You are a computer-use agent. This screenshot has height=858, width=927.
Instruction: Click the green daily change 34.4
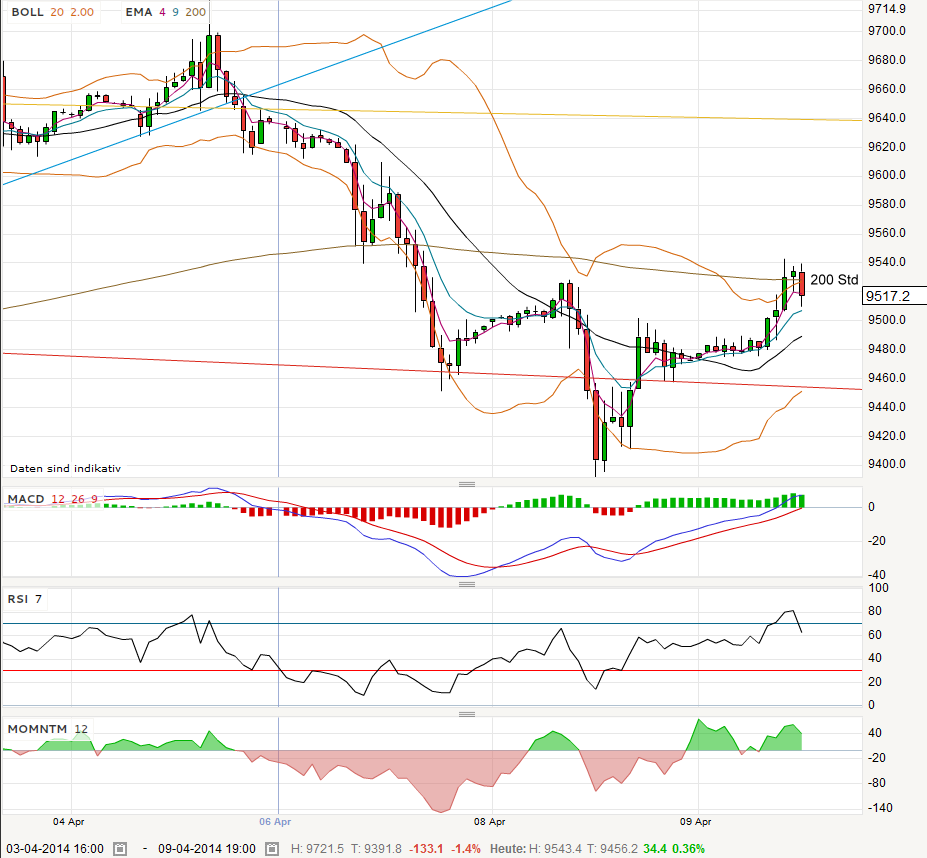click(654, 849)
